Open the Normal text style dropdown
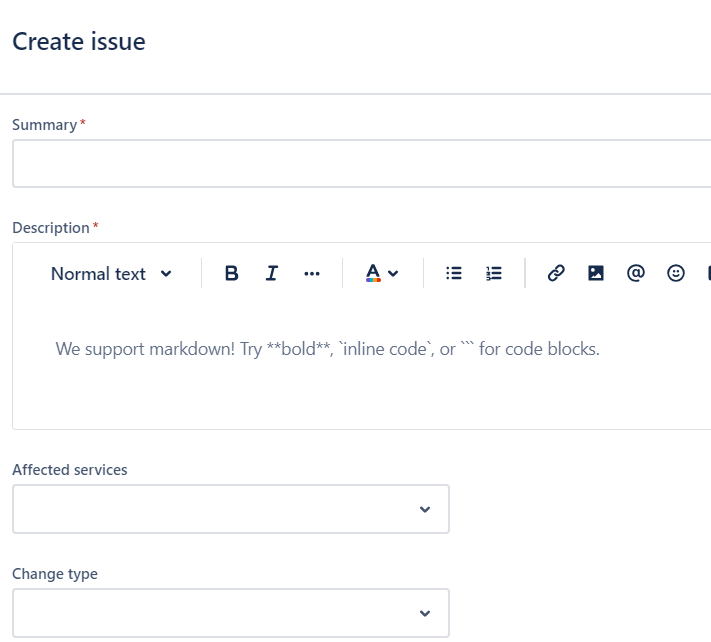Image resolution: width=711 pixels, height=642 pixels. click(111, 273)
